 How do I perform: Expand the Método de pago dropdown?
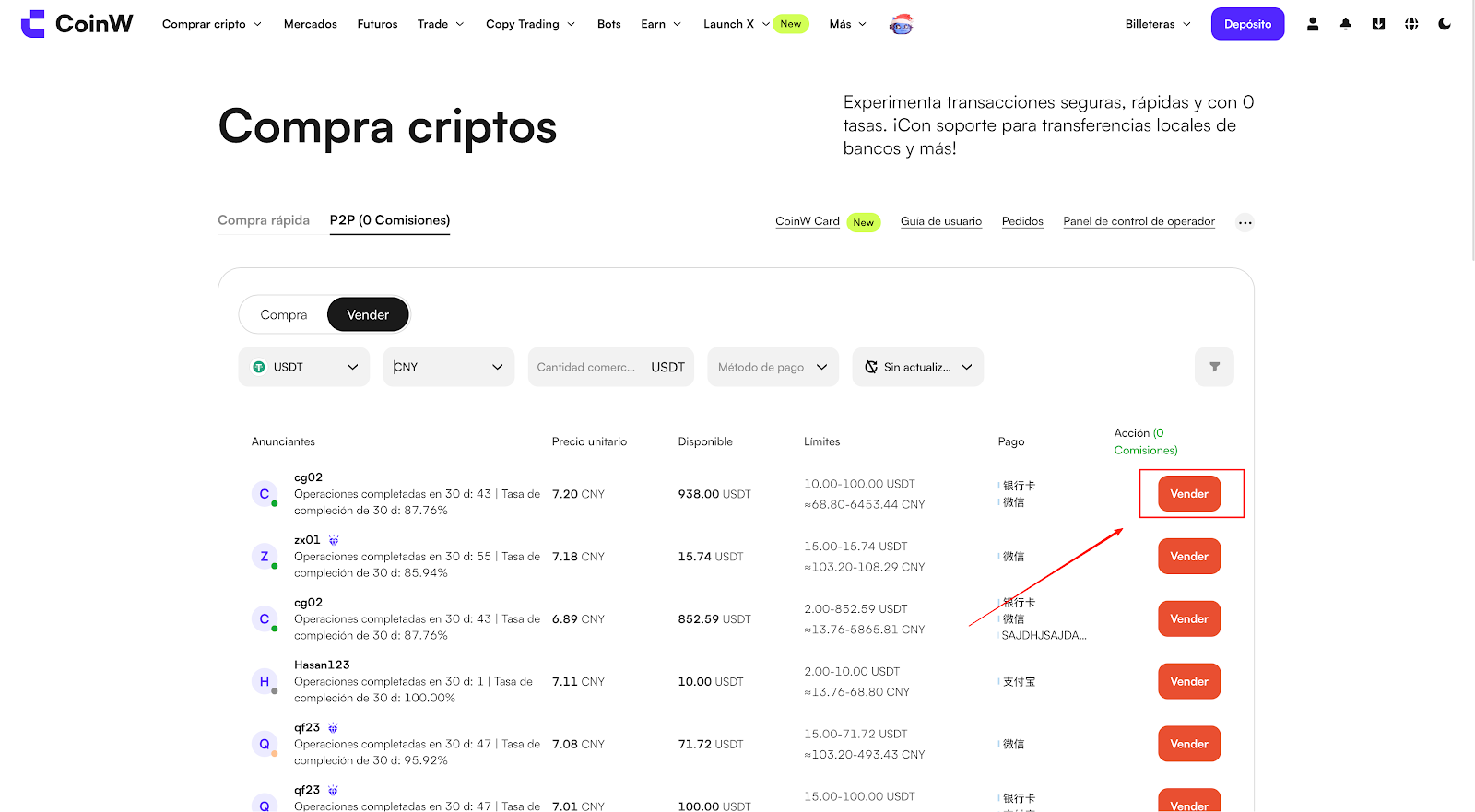point(773,367)
